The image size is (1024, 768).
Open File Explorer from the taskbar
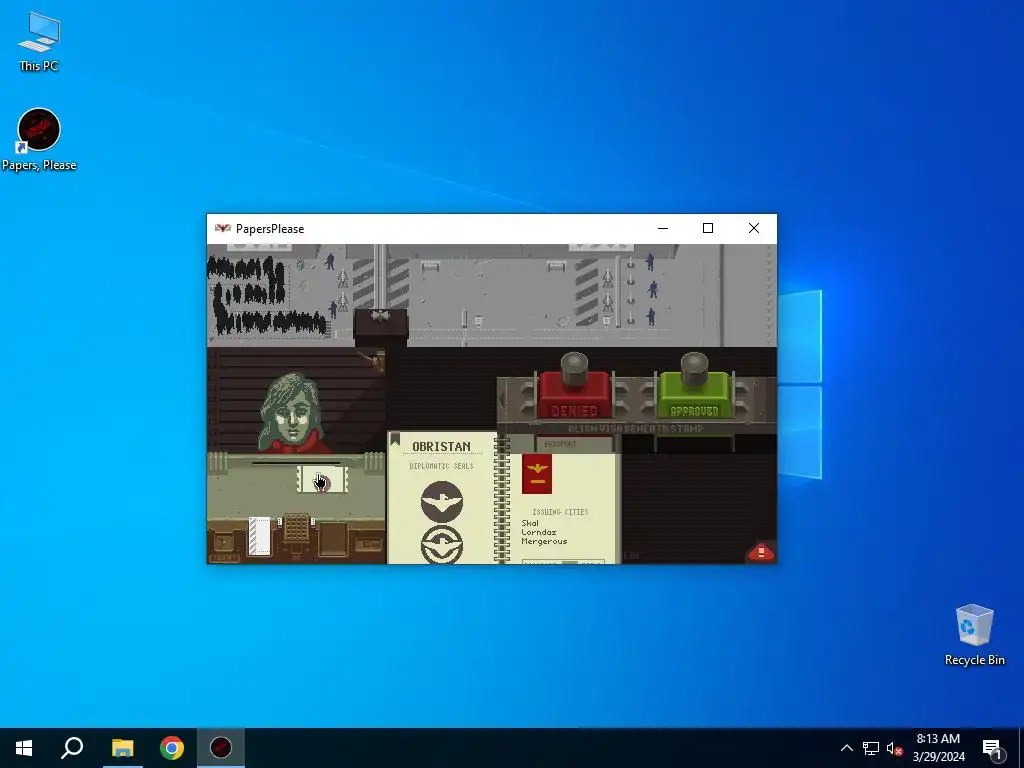[x=122, y=748]
